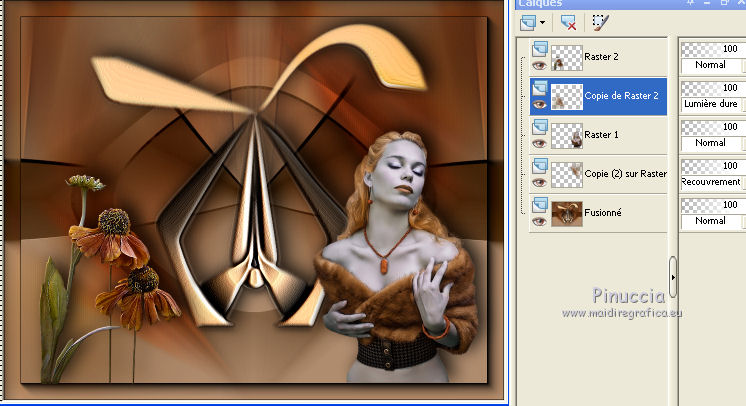Click the New Layer icon in Calques toolbar
Screen dimensions: 746x406
pos(528,22)
